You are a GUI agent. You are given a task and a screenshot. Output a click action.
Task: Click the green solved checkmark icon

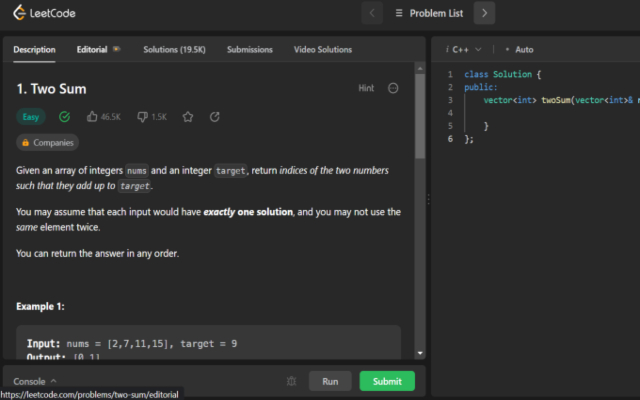[x=64, y=117]
